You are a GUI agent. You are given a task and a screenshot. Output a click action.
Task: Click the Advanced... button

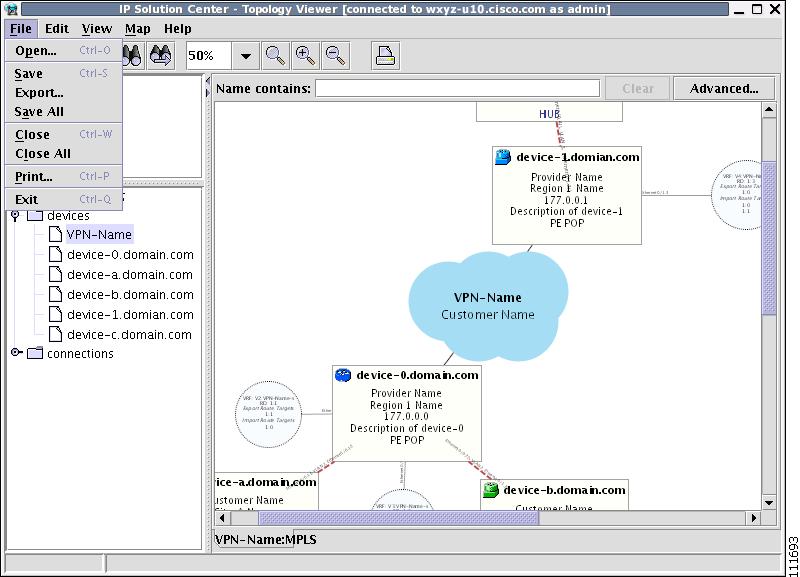click(724, 89)
